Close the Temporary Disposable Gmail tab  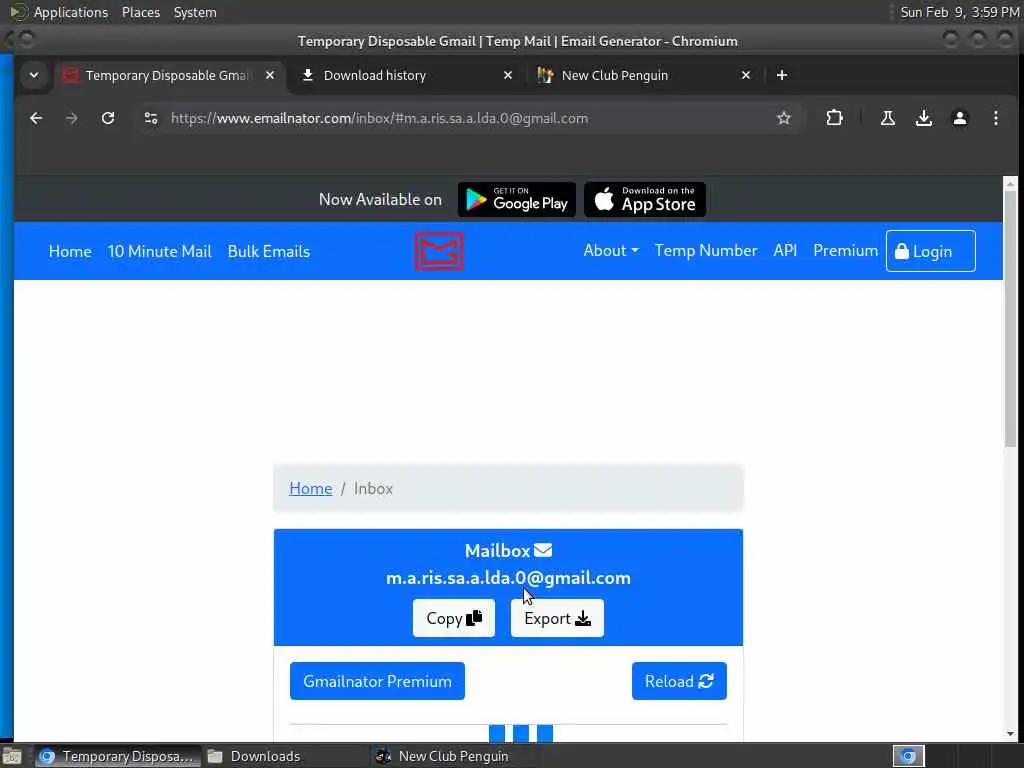[270, 75]
